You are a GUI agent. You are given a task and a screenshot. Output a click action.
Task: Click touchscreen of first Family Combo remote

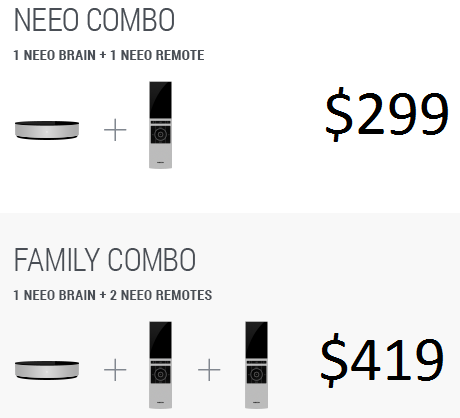(160, 340)
